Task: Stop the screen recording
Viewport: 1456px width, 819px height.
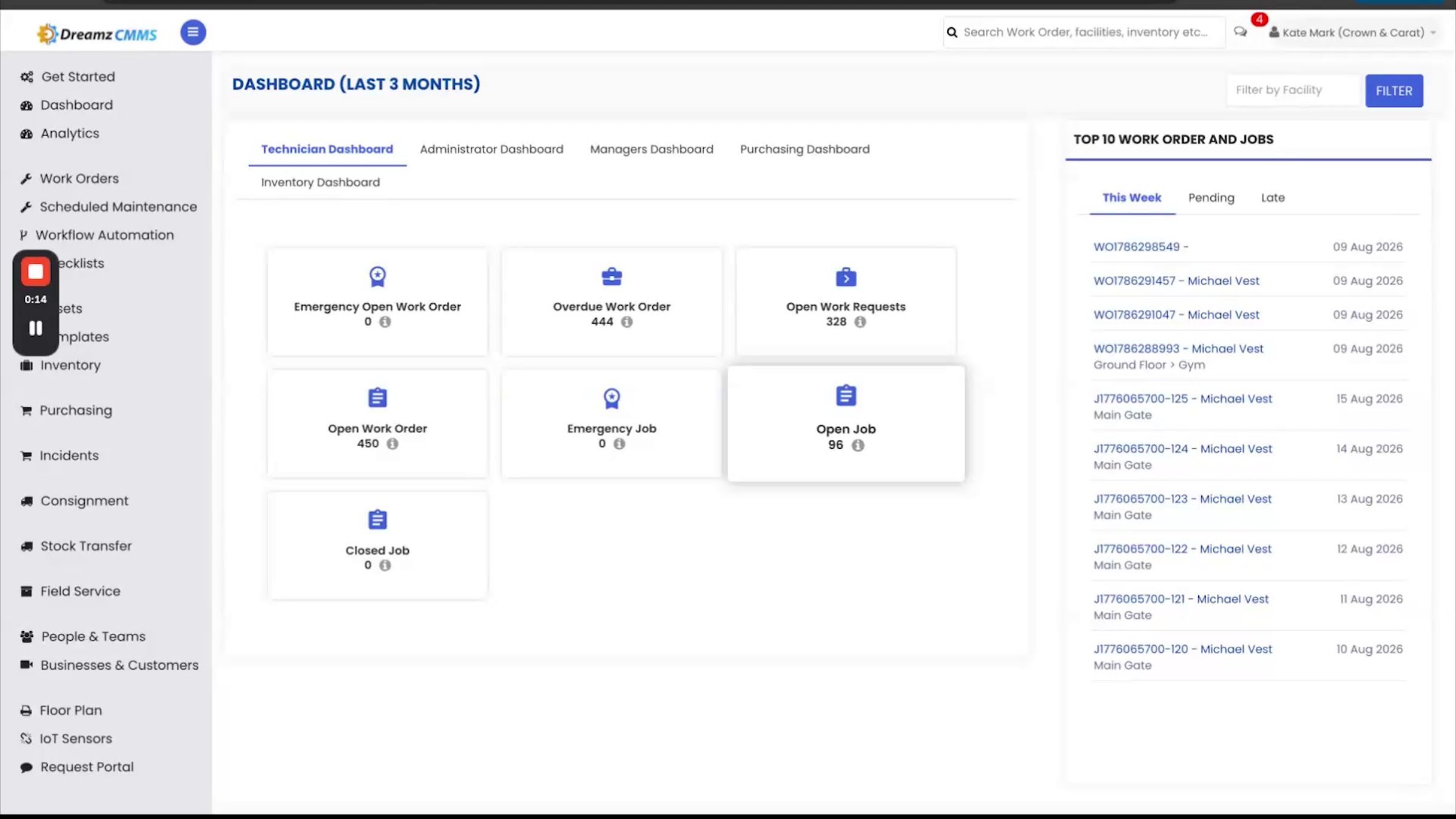Action: [x=36, y=272]
